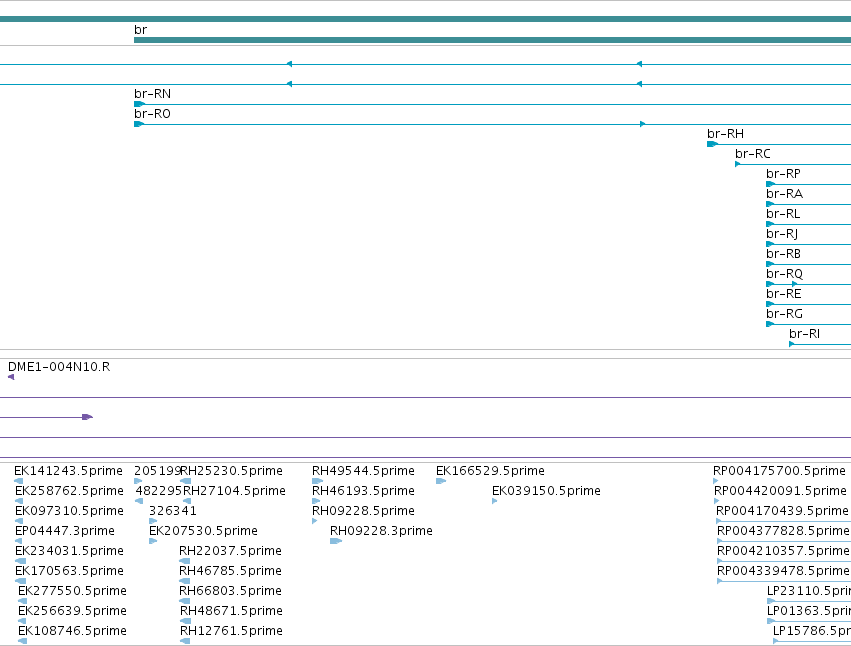The image size is (851, 646).
Task: Select RP004210357.5prime EST label
Action: (784, 552)
